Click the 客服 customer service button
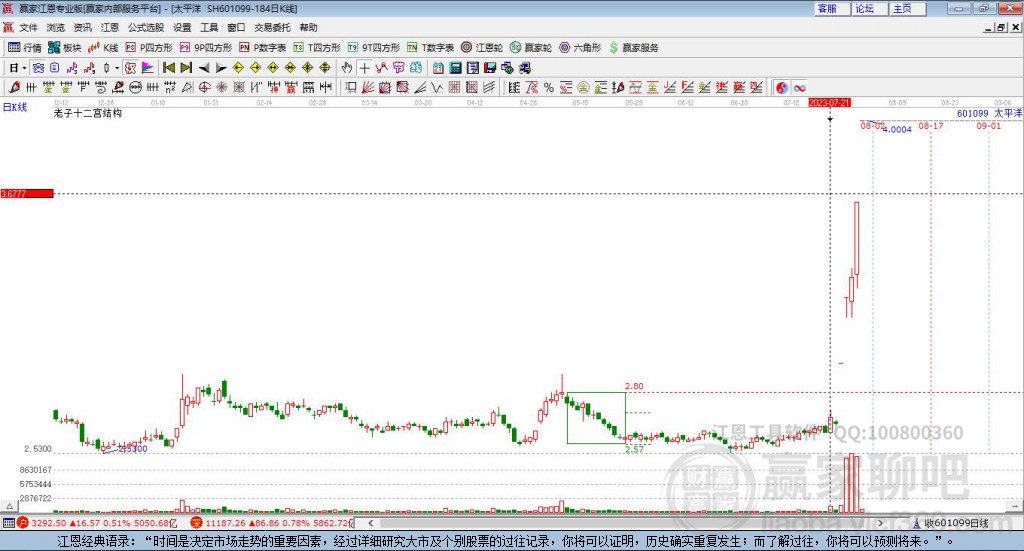The width and height of the screenshot is (1024, 551). click(x=827, y=8)
